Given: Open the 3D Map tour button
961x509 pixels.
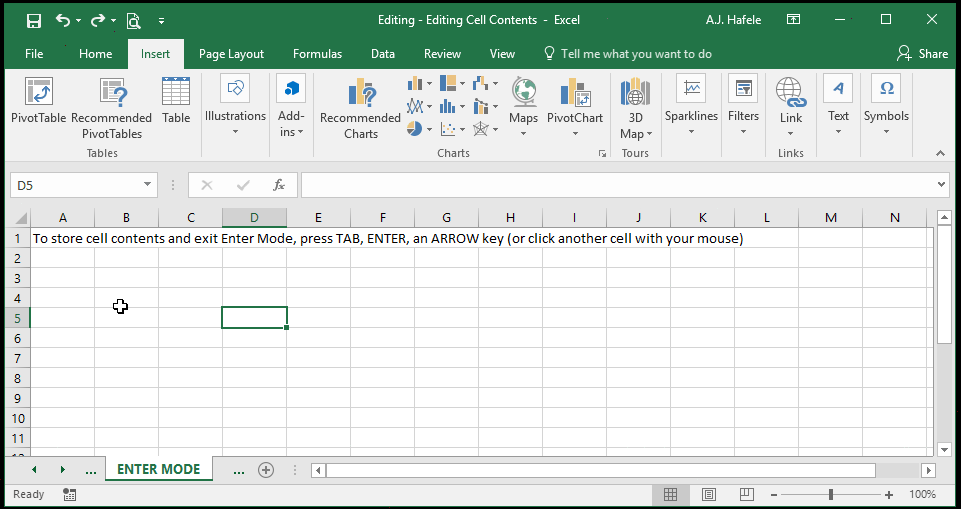Looking at the screenshot, I should [635, 108].
